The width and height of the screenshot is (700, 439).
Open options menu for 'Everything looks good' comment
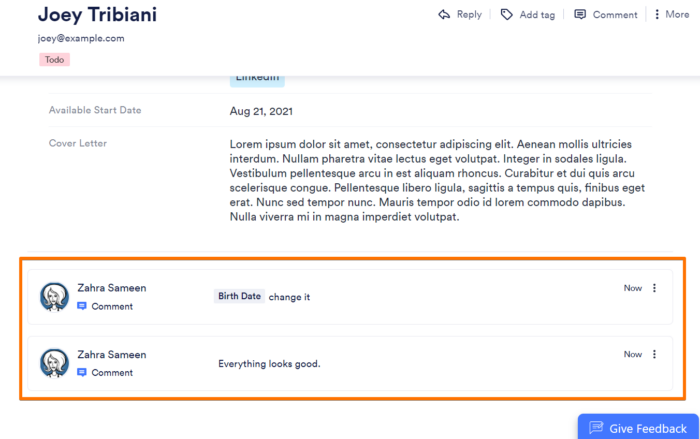coord(655,354)
